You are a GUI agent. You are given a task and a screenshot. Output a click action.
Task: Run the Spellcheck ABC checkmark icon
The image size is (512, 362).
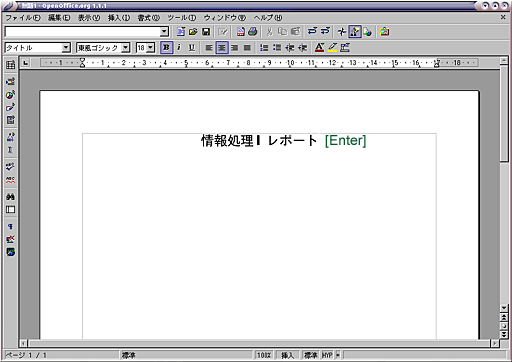coord(10,166)
